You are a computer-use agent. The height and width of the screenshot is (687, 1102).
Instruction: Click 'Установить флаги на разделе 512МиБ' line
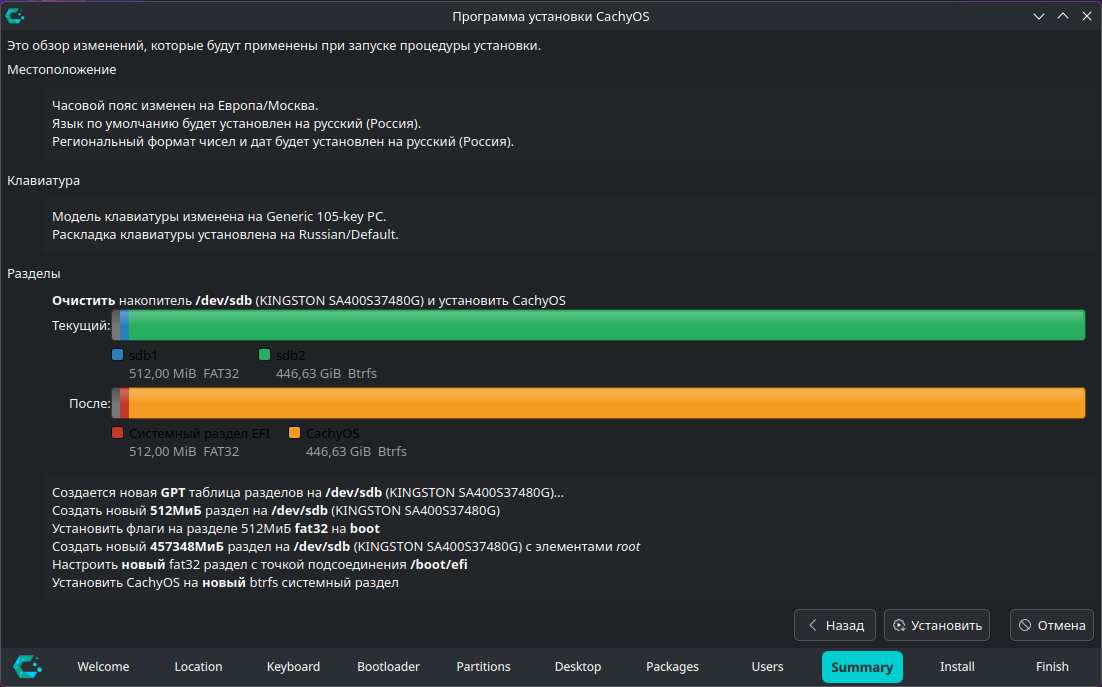[216, 528]
